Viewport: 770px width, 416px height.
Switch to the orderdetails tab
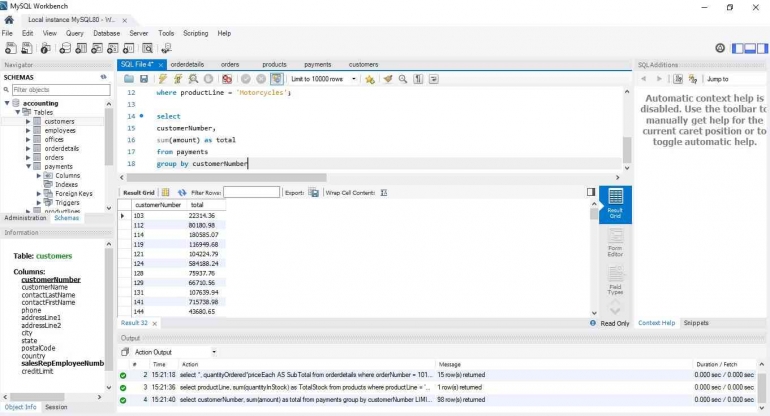(x=187, y=64)
